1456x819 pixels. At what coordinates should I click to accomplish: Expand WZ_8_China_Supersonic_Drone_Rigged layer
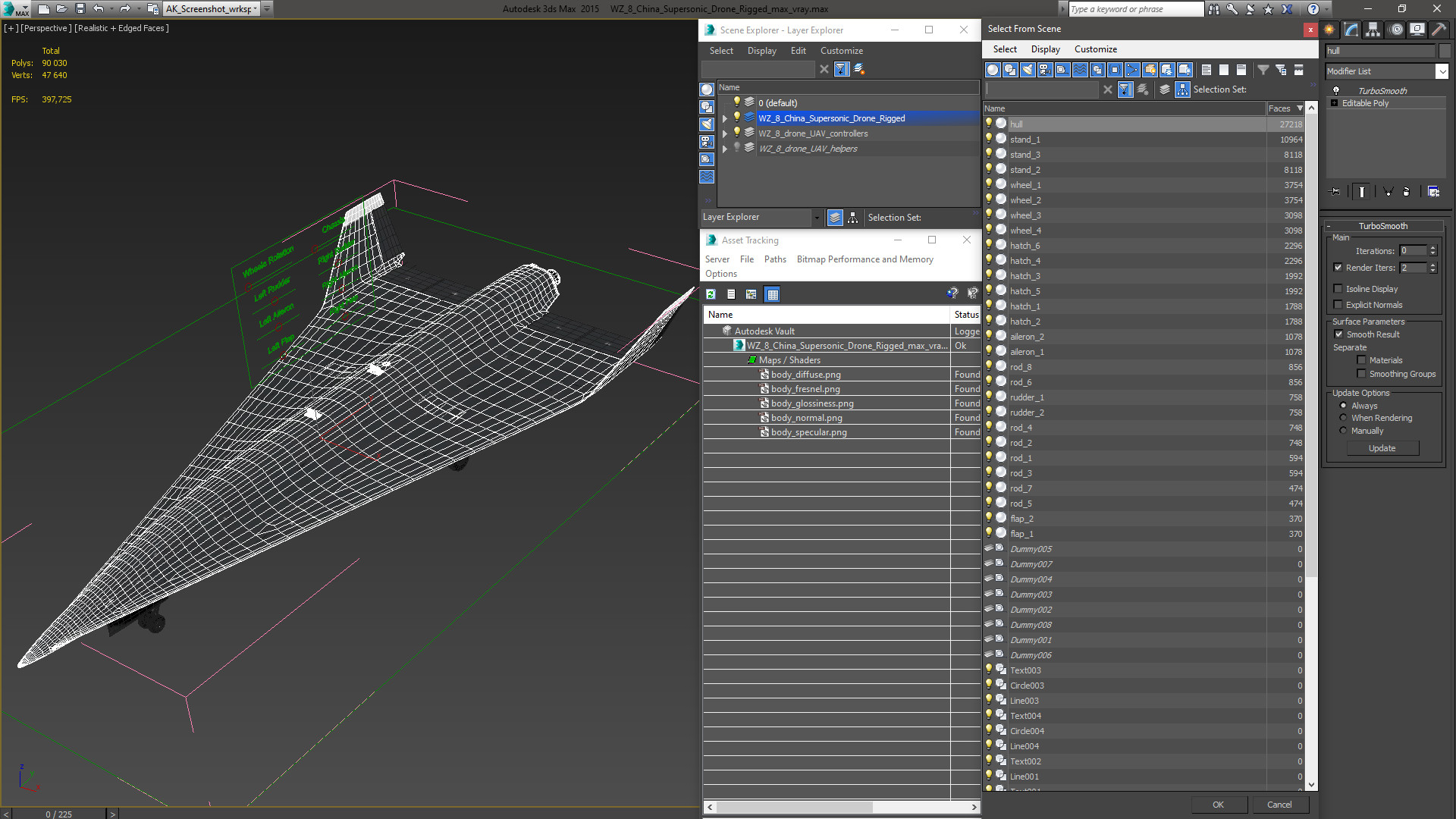724,118
